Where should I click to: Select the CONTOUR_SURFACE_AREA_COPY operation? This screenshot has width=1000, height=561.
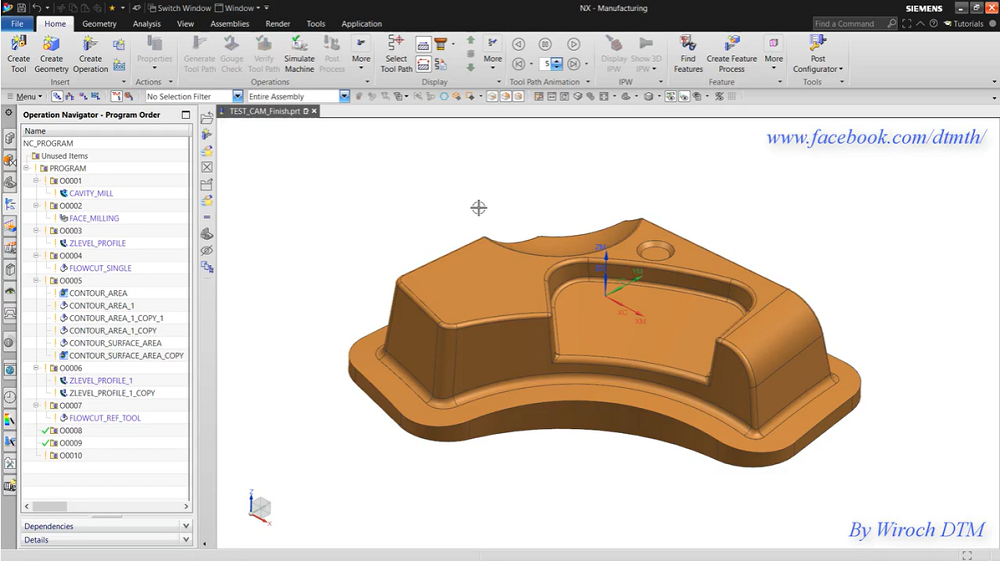[126, 356]
